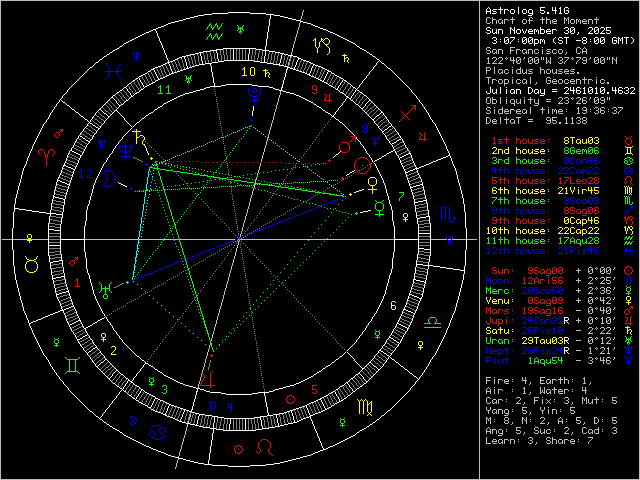The width and height of the screenshot is (640, 480).
Task: Select the red Mars planet glyph in house 8
Action: coord(348,145)
